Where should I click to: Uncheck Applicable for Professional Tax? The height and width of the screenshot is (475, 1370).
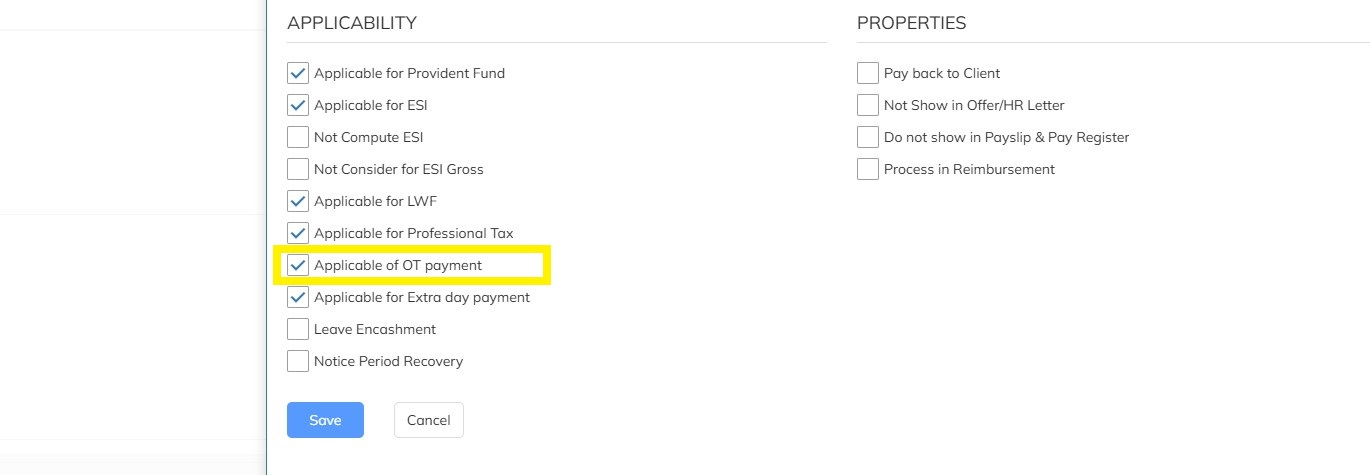[x=297, y=233]
